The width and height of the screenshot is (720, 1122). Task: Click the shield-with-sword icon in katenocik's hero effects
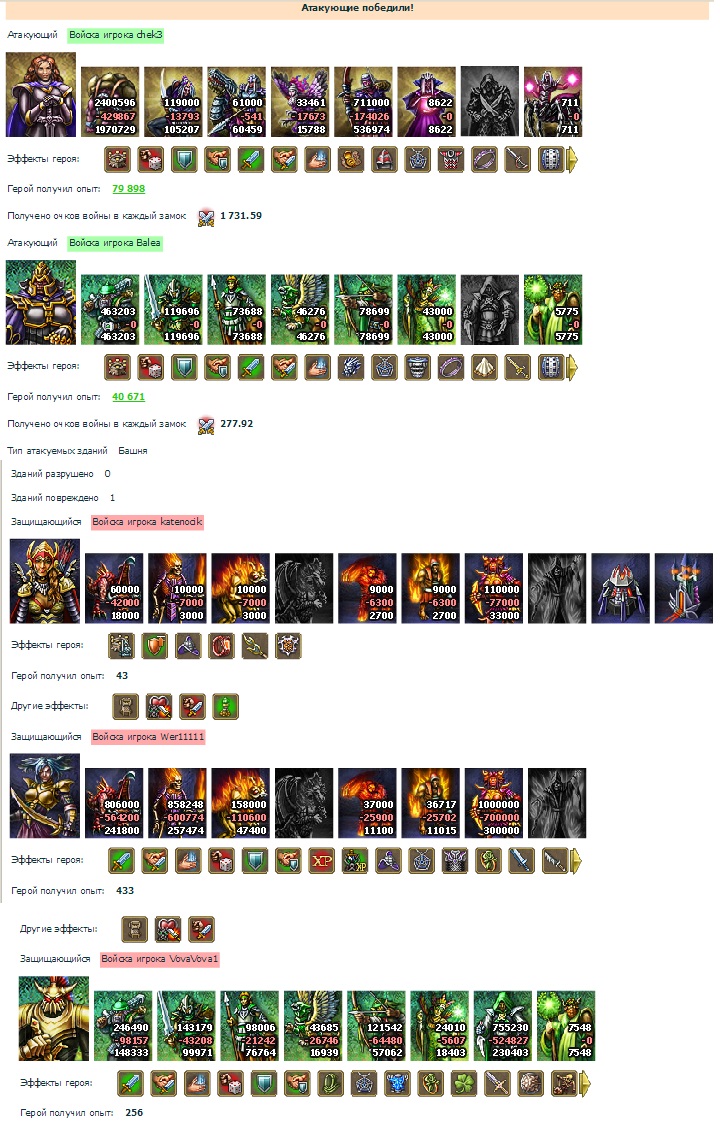(x=155, y=646)
